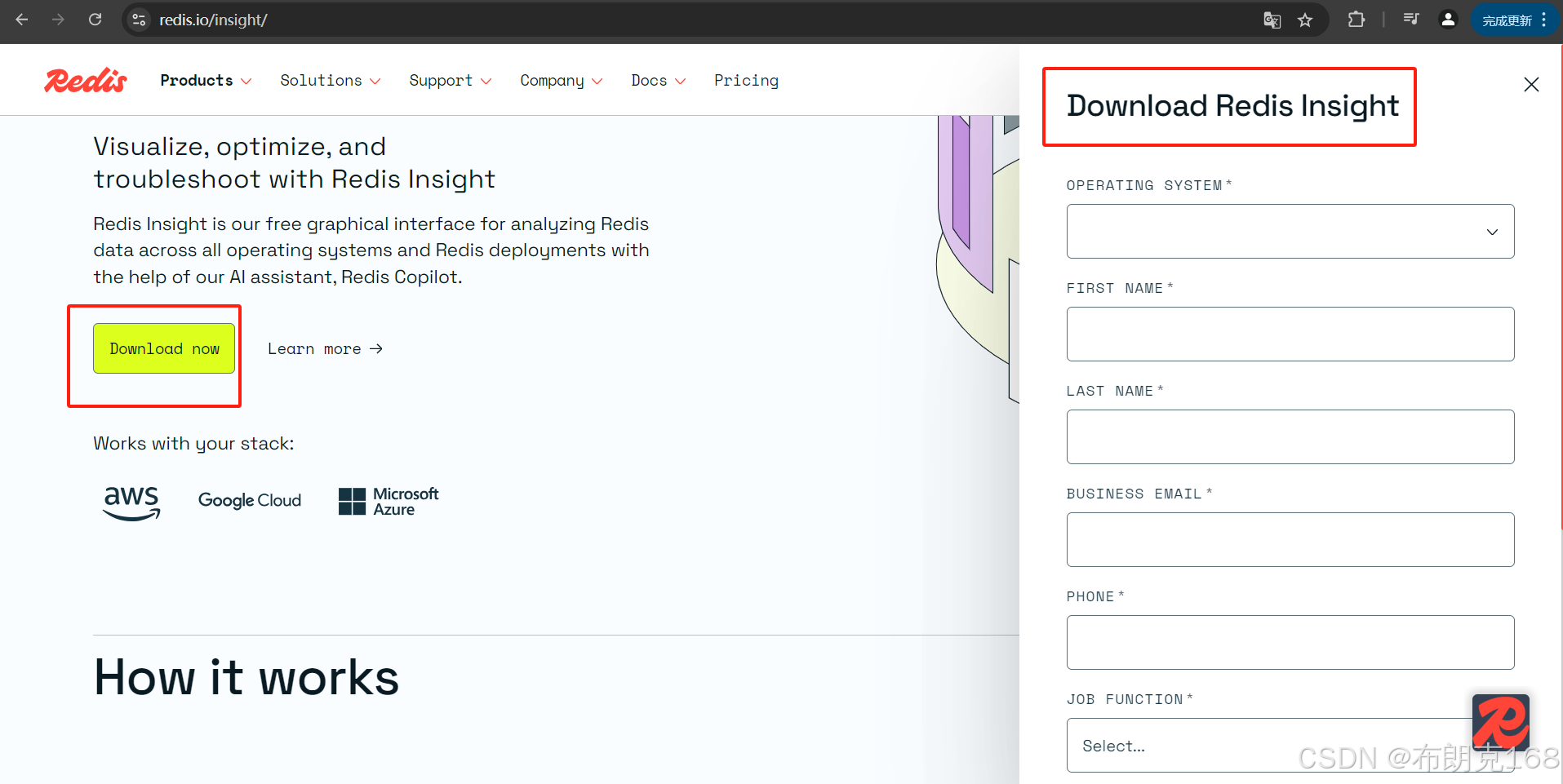This screenshot has height=784, width=1563.
Task: Click the Works with your stack text
Action: point(193,444)
